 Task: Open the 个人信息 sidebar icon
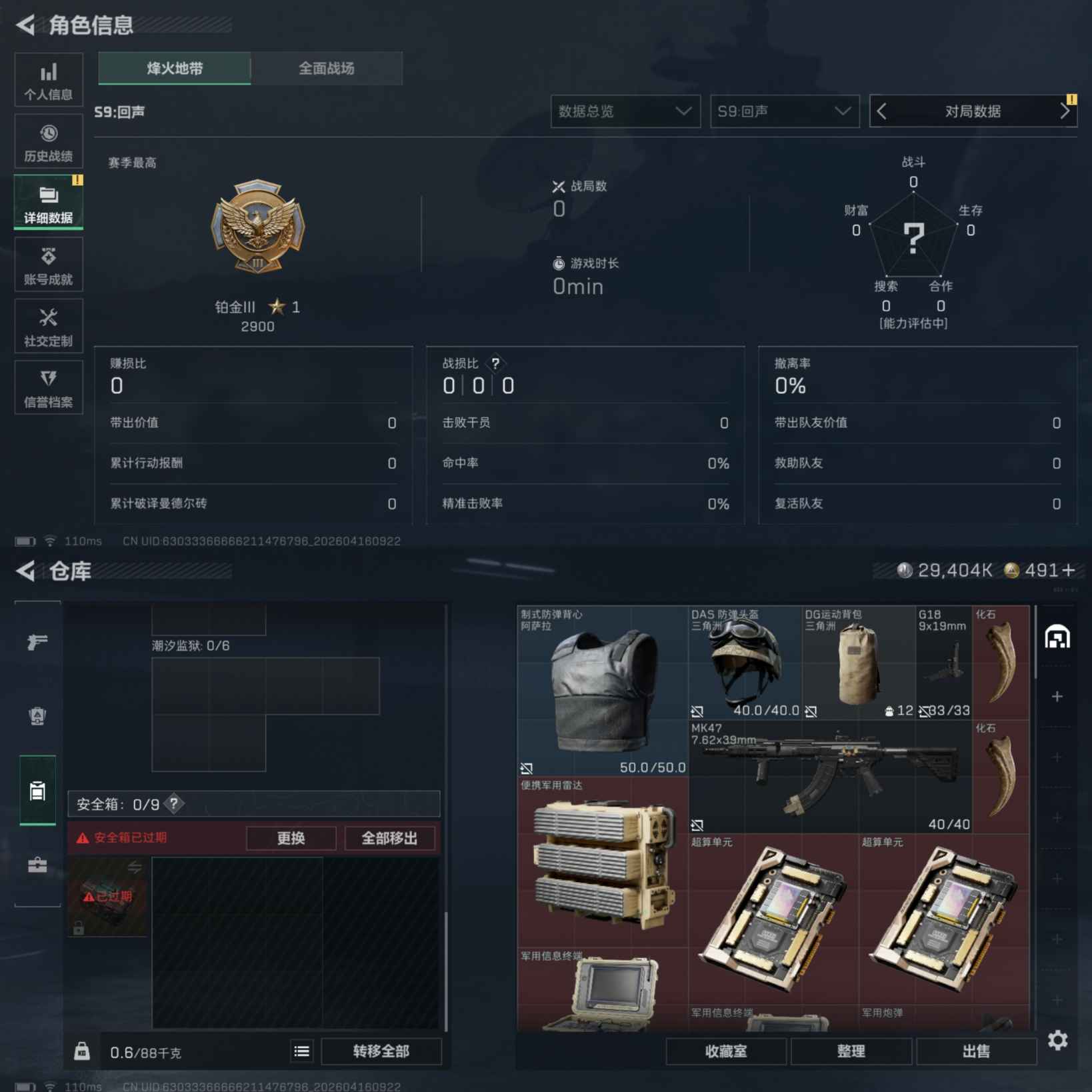(x=49, y=79)
